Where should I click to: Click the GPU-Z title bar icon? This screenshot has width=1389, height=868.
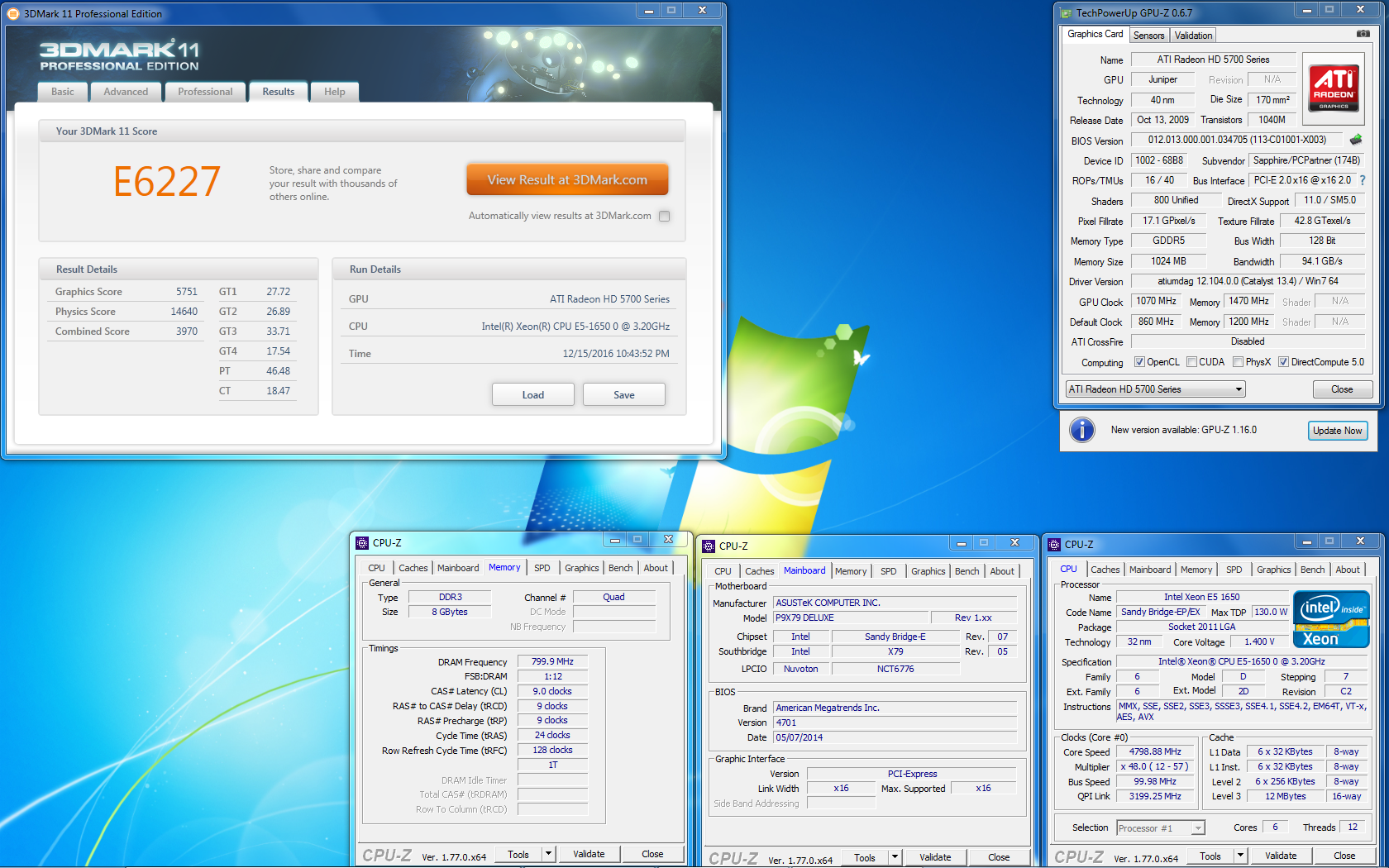pyautogui.click(x=1065, y=12)
